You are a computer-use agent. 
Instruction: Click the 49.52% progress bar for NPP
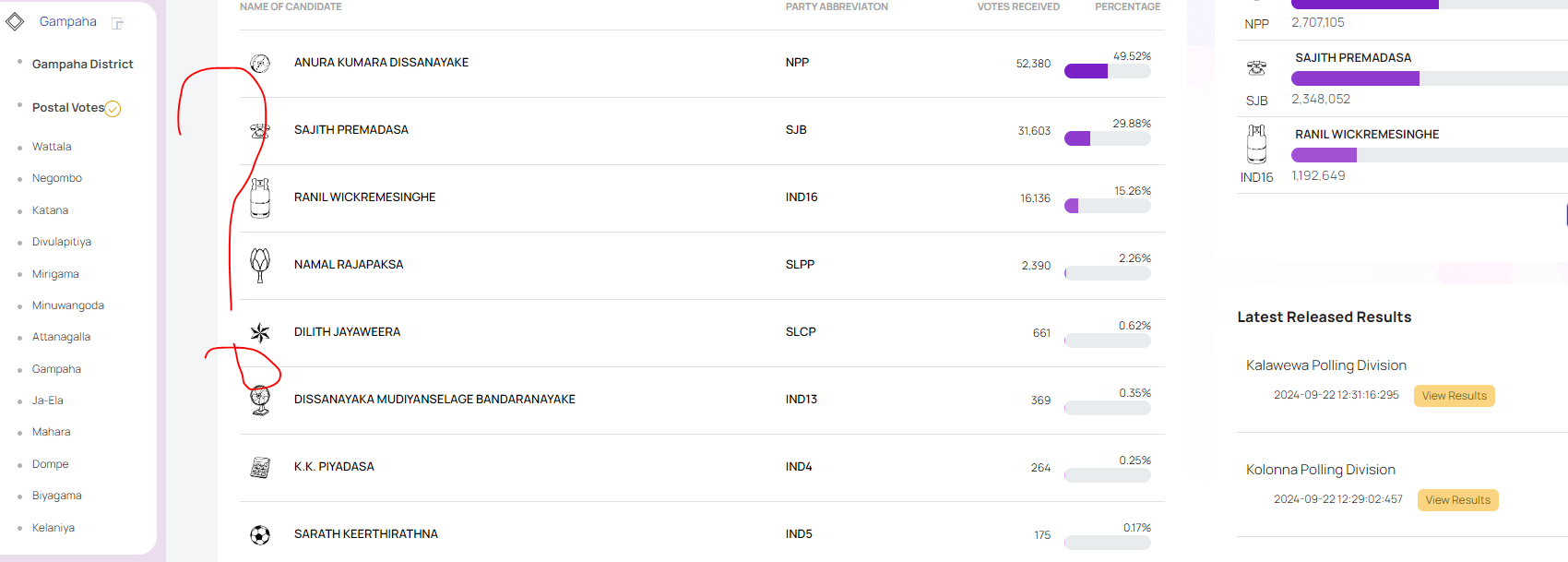tap(1107, 71)
